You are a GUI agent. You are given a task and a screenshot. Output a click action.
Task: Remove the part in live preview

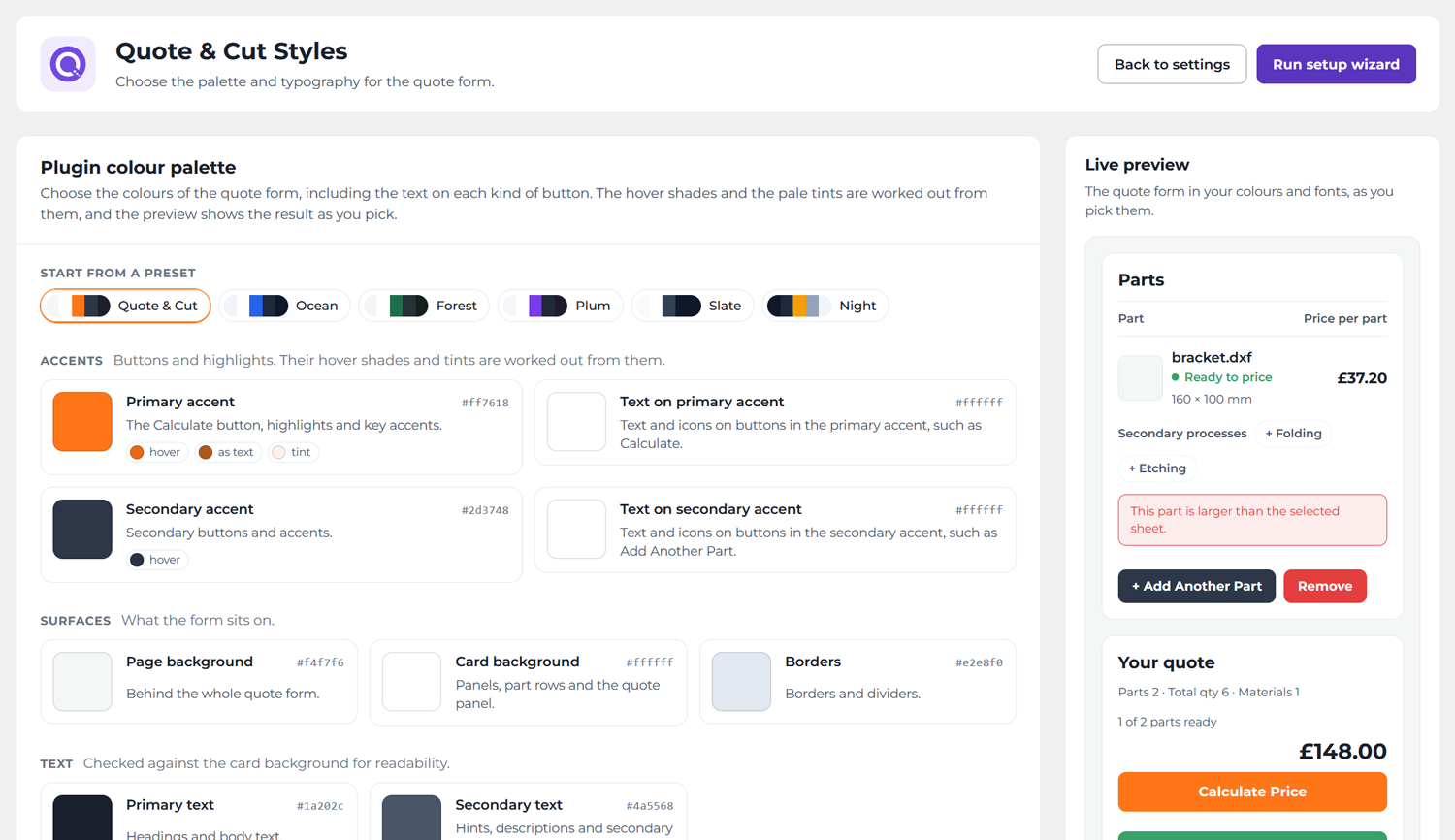coord(1324,586)
